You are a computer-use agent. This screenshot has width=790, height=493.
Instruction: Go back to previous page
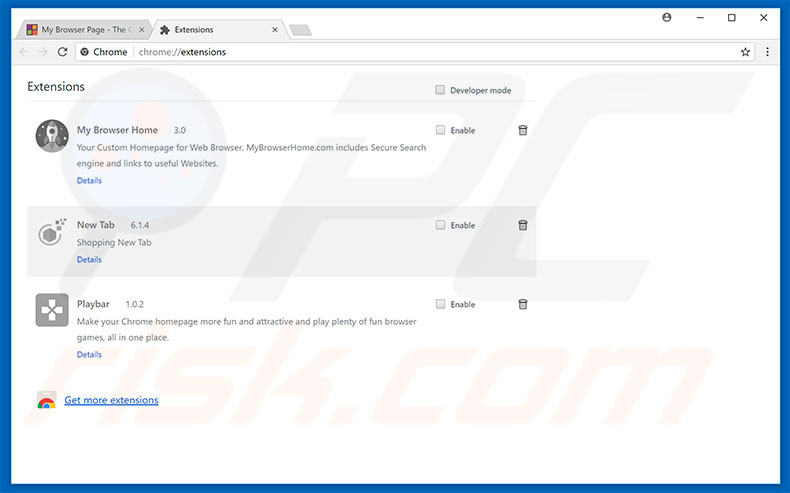(24, 52)
